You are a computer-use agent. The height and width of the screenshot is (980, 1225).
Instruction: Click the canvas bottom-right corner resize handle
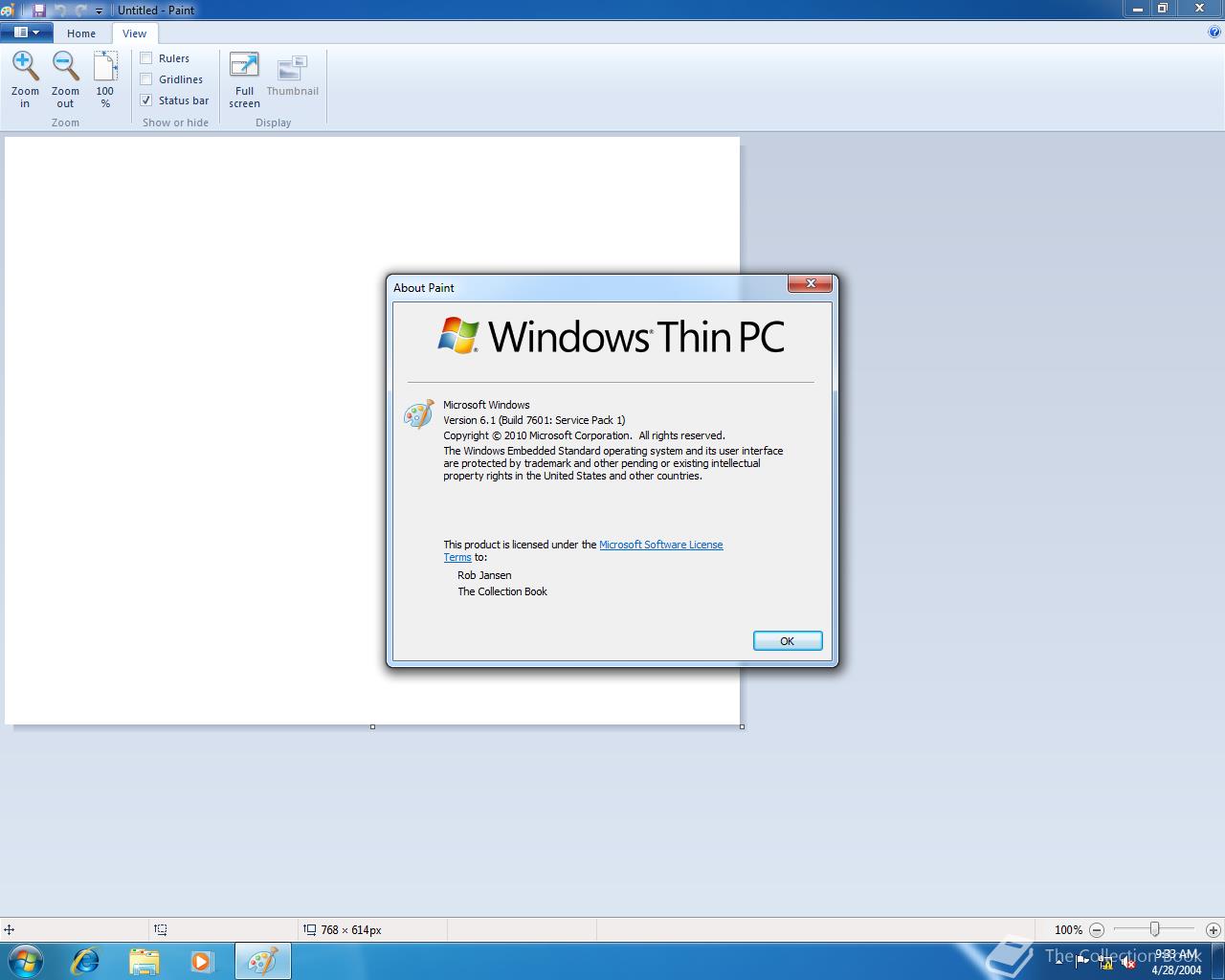[x=742, y=726]
